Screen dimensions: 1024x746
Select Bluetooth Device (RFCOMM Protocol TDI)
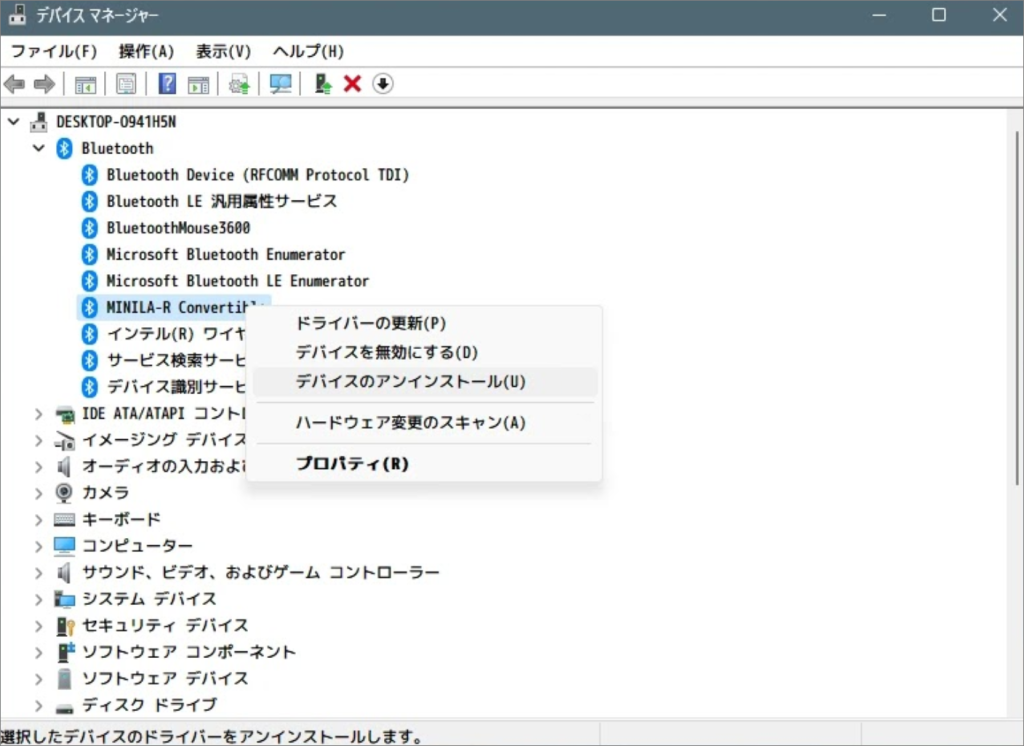258,175
